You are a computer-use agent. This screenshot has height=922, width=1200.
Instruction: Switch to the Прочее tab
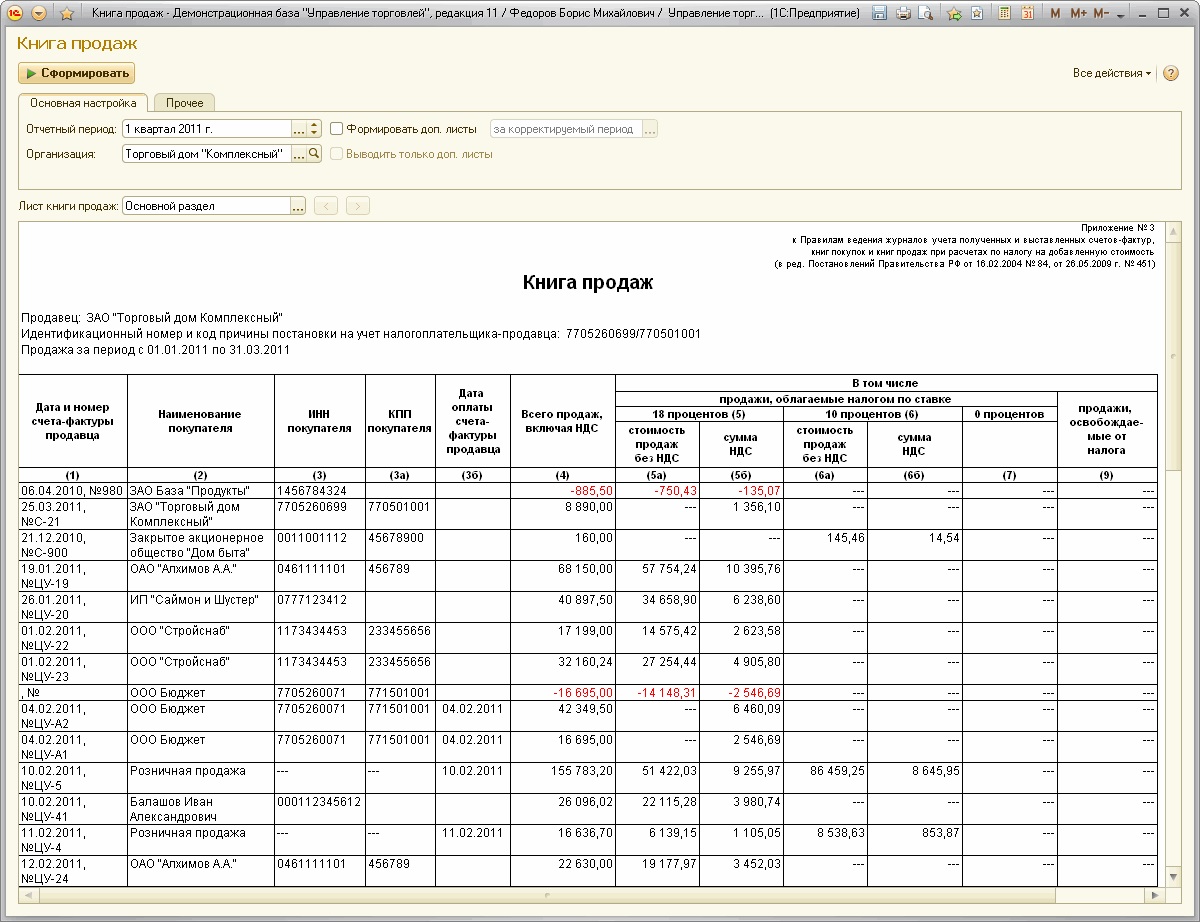185,103
